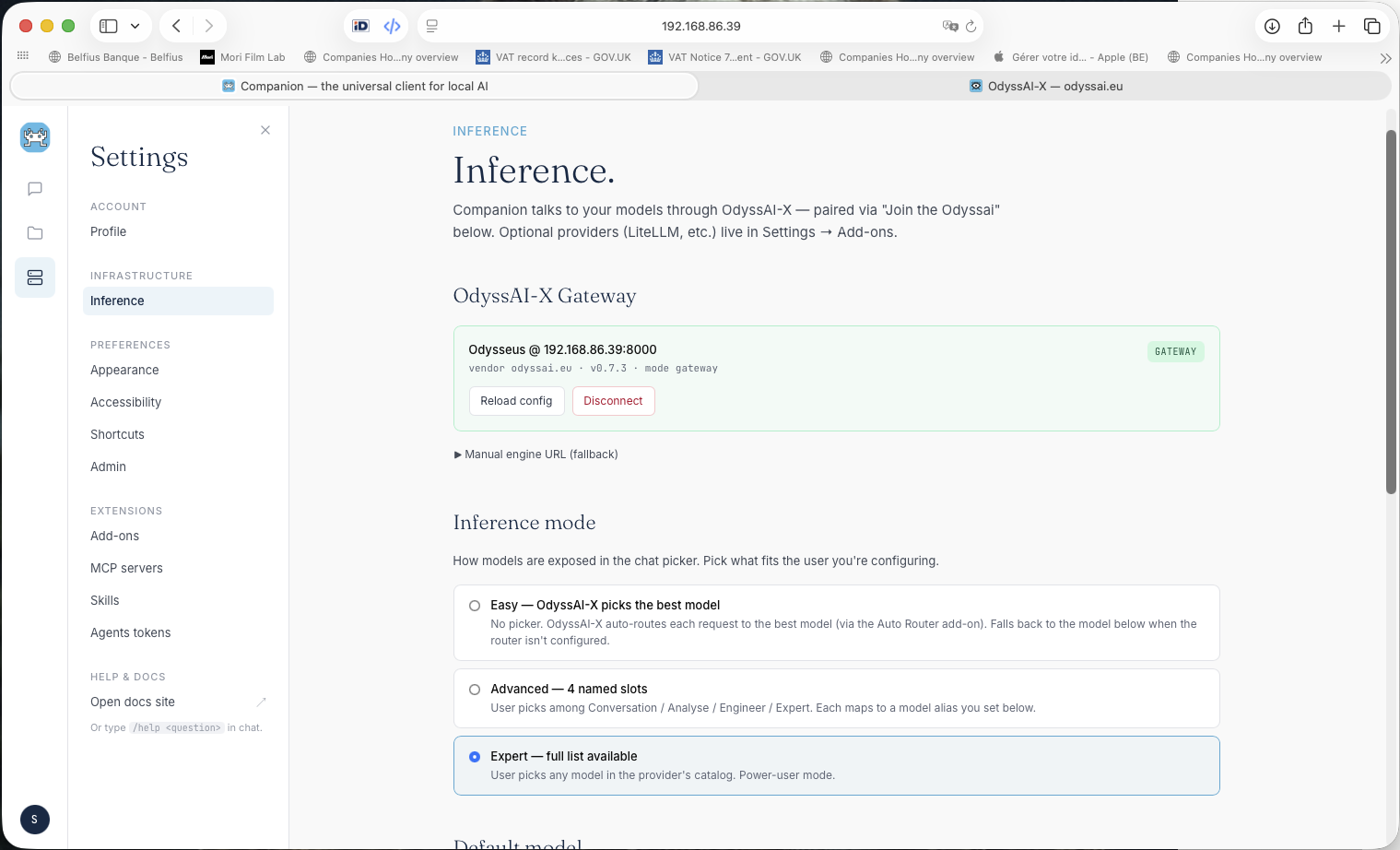The width and height of the screenshot is (1400, 850).
Task: Toggle the Safari sidebar icon
Action: coord(109,26)
